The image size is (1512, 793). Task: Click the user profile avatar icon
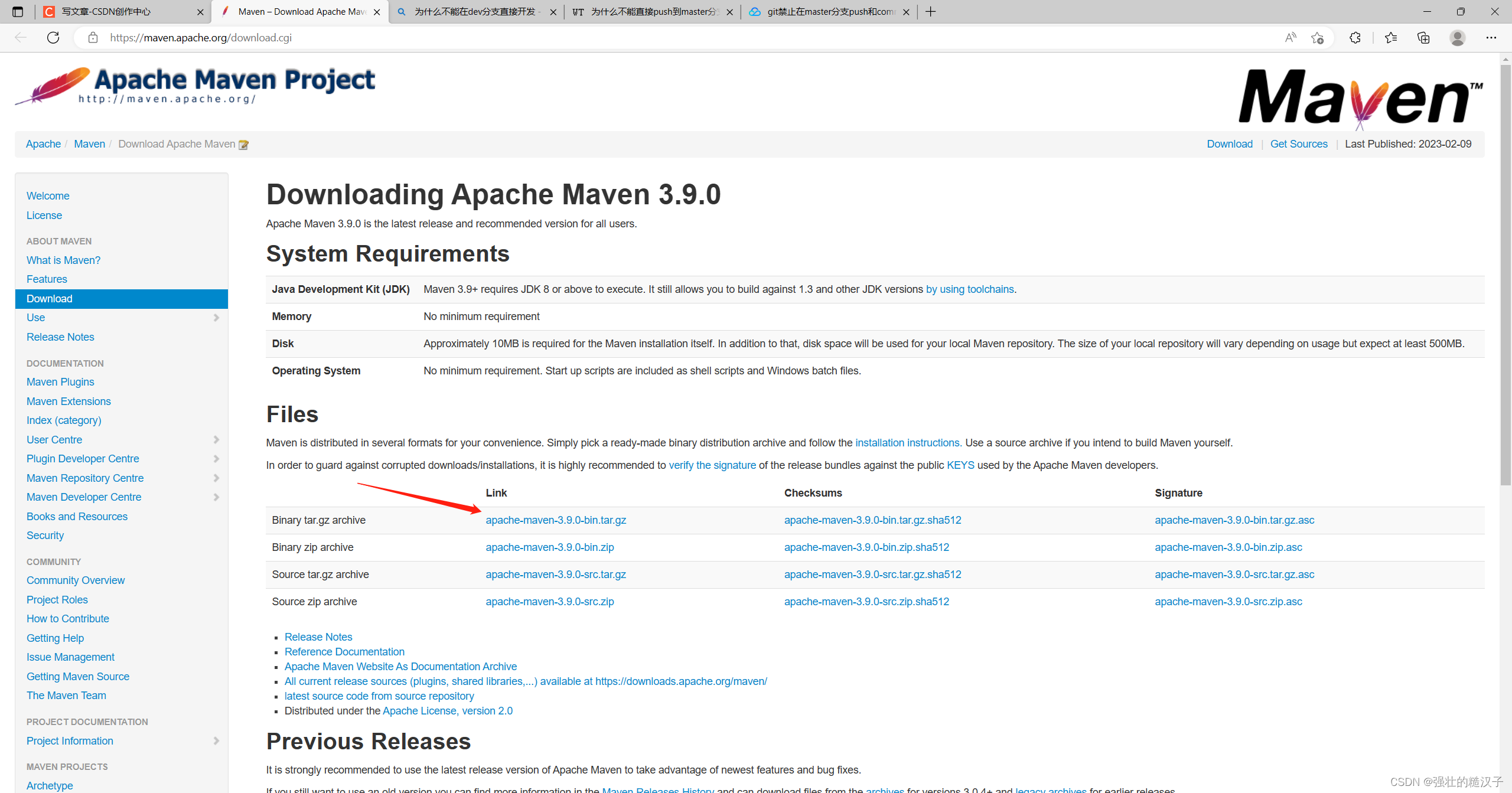pyautogui.click(x=1457, y=38)
